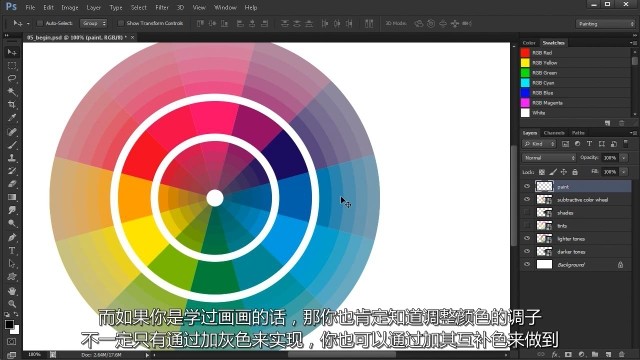
Task: Switch to the Color tab
Action: pyautogui.click(x=529, y=42)
